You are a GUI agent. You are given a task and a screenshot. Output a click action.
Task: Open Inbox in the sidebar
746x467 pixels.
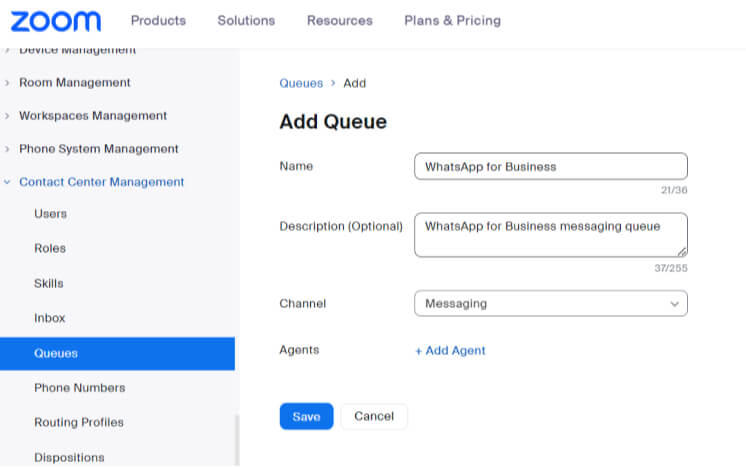tap(50, 318)
